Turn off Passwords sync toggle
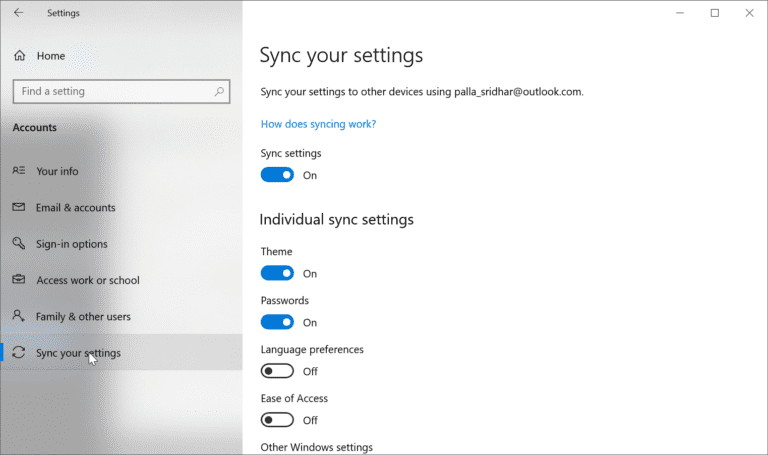 (x=277, y=322)
